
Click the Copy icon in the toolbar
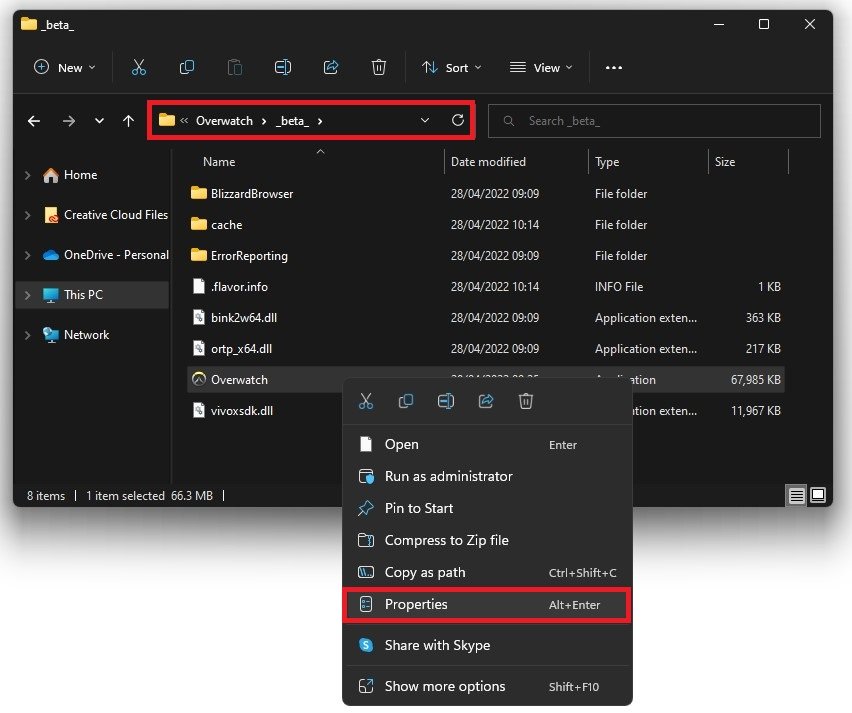point(187,67)
